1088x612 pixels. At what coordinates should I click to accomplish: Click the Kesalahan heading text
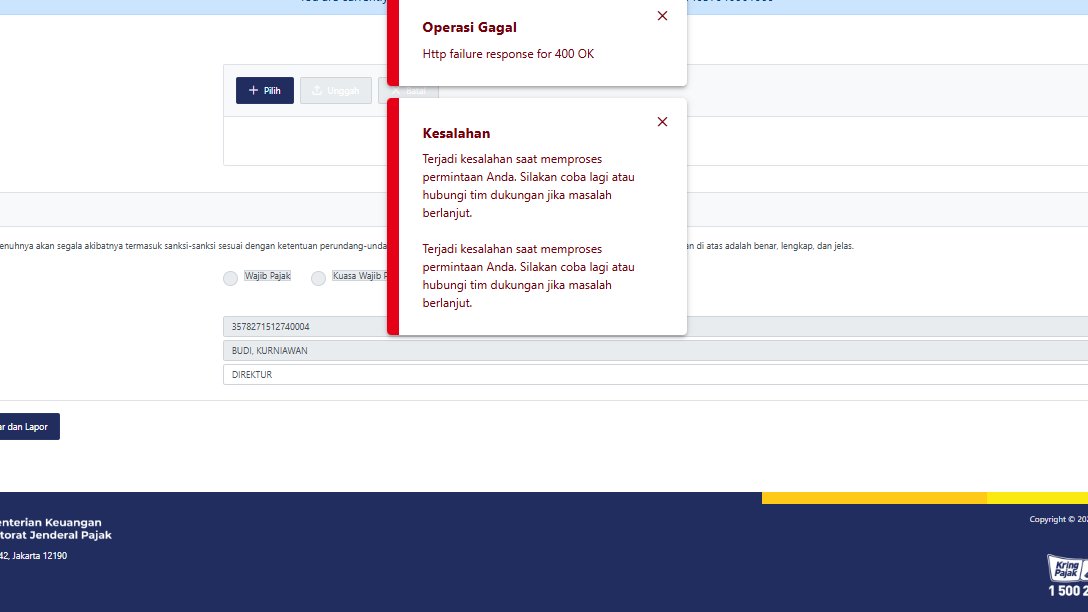[456, 133]
